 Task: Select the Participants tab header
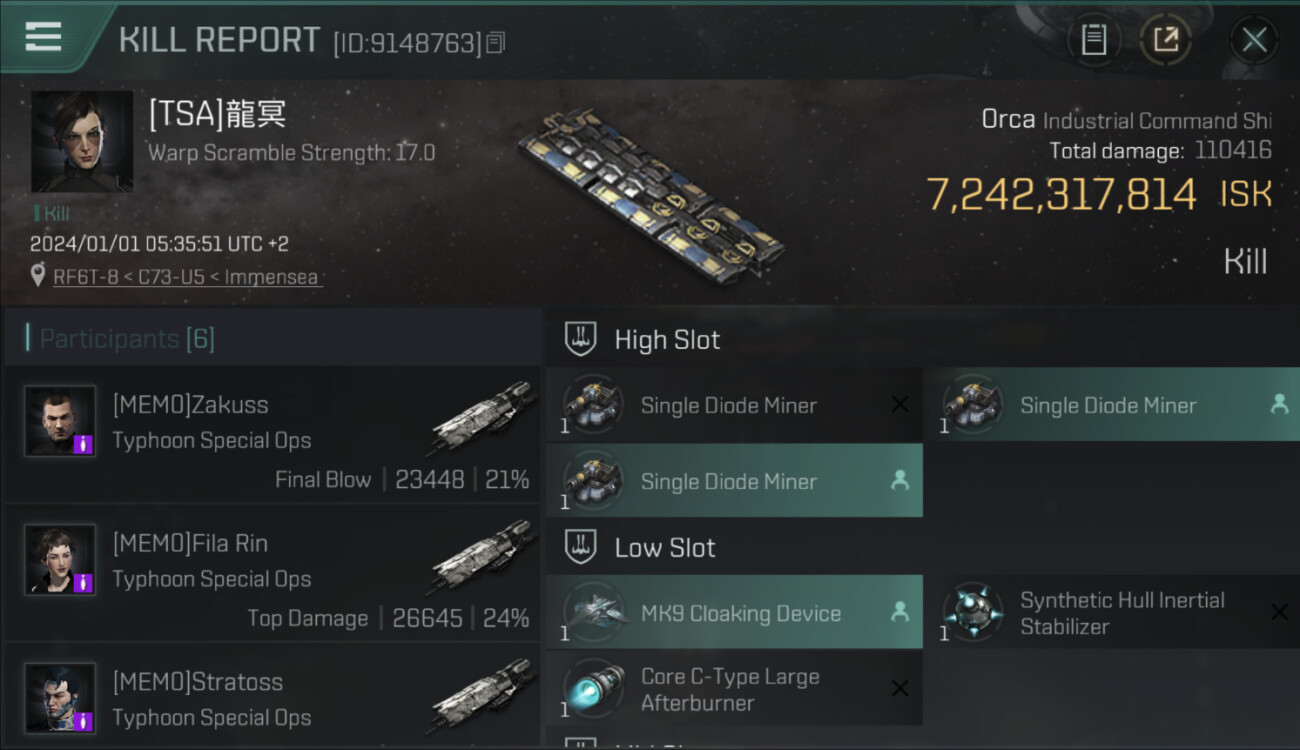point(127,339)
